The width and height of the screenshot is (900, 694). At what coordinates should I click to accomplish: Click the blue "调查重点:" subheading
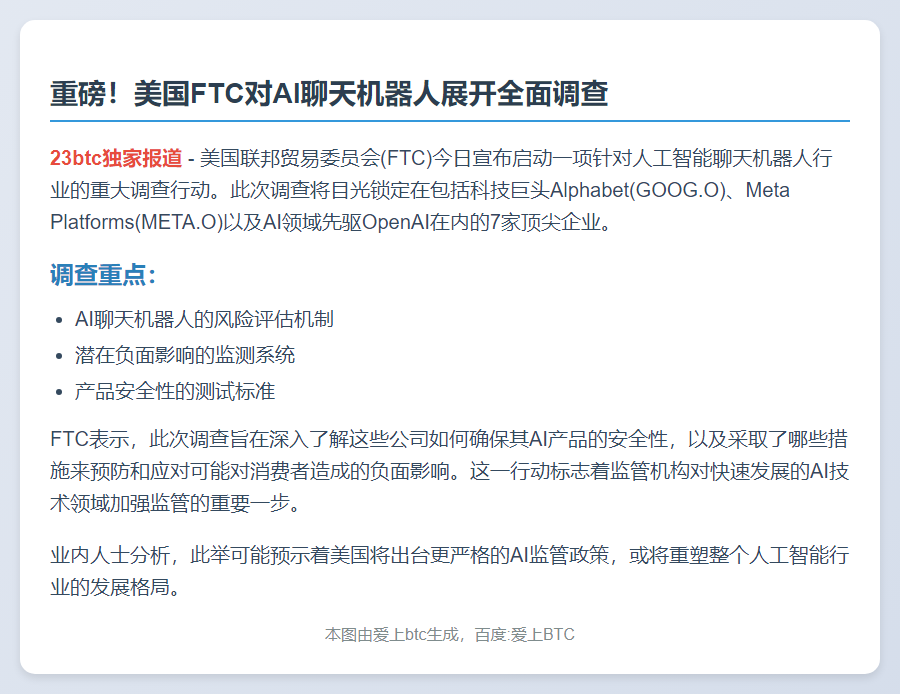tap(103, 275)
